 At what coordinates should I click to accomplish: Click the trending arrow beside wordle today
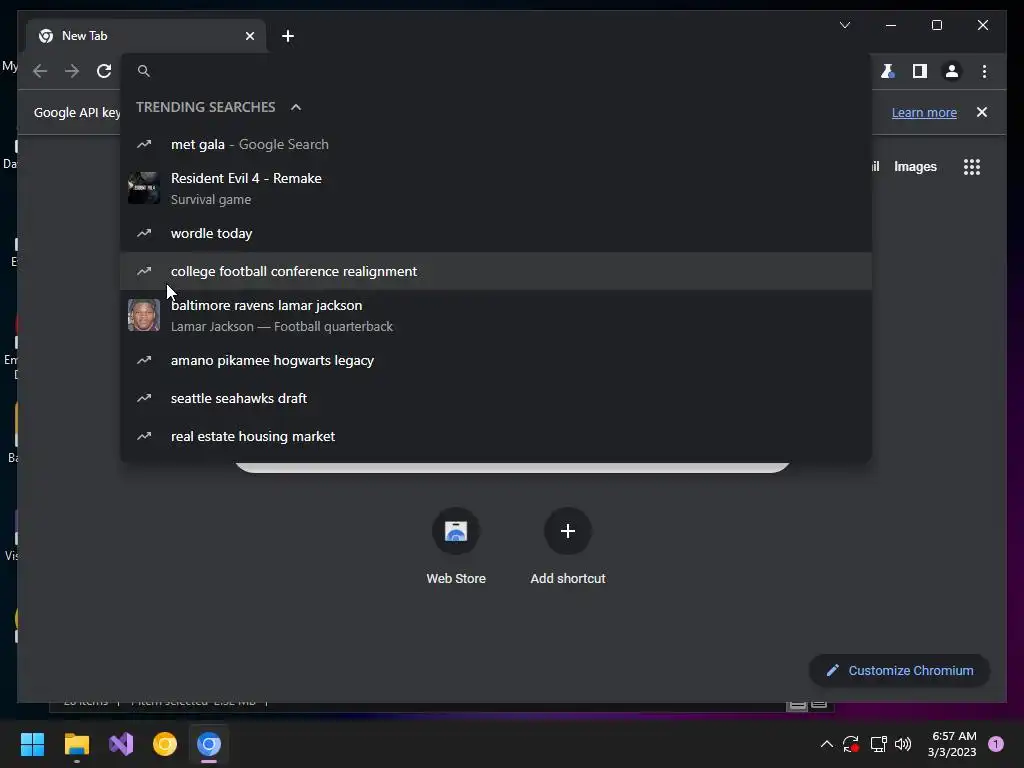[x=144, y=233]
